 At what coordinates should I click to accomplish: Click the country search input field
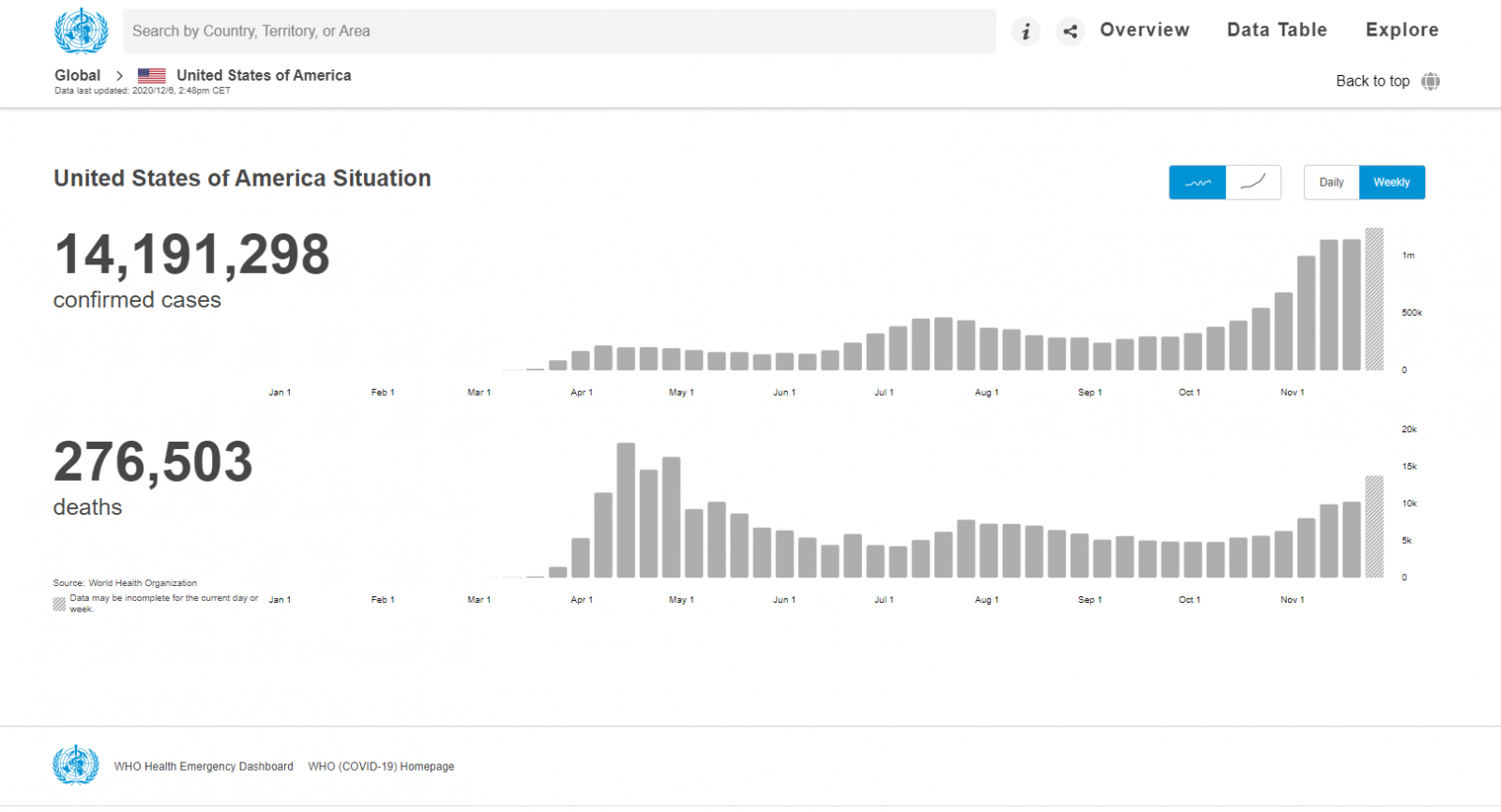pyautogui.click(x=559, y=32)
